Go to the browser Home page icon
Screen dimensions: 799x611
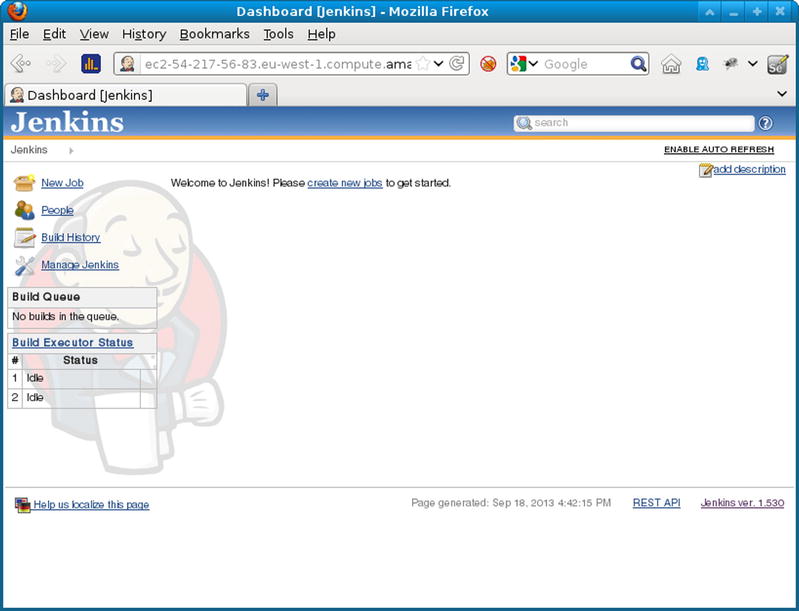click(671, 64)
